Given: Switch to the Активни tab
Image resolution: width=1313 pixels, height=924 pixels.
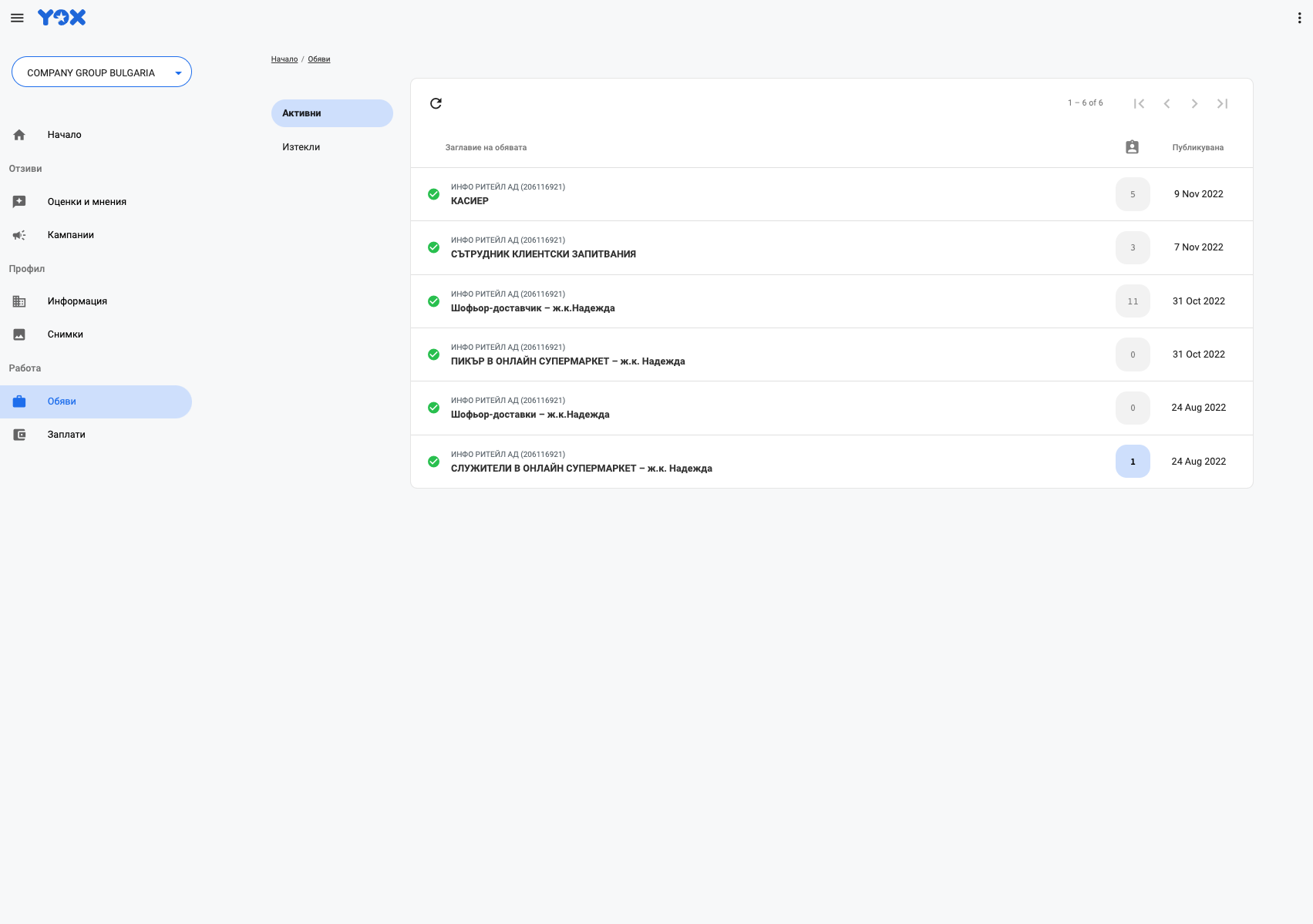Looking at the screenshot, I should (x=332, y=113).
